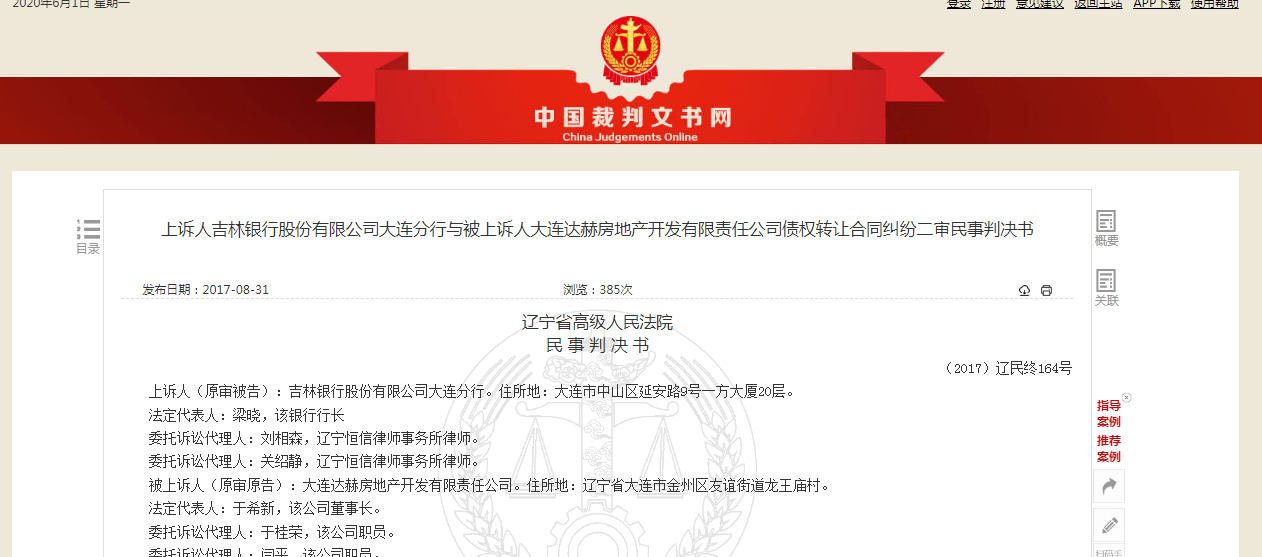The width and height of the screenshot is (1262, 557).
Task: Open 指导案例 guiding cases
Action: [1108, 414]
